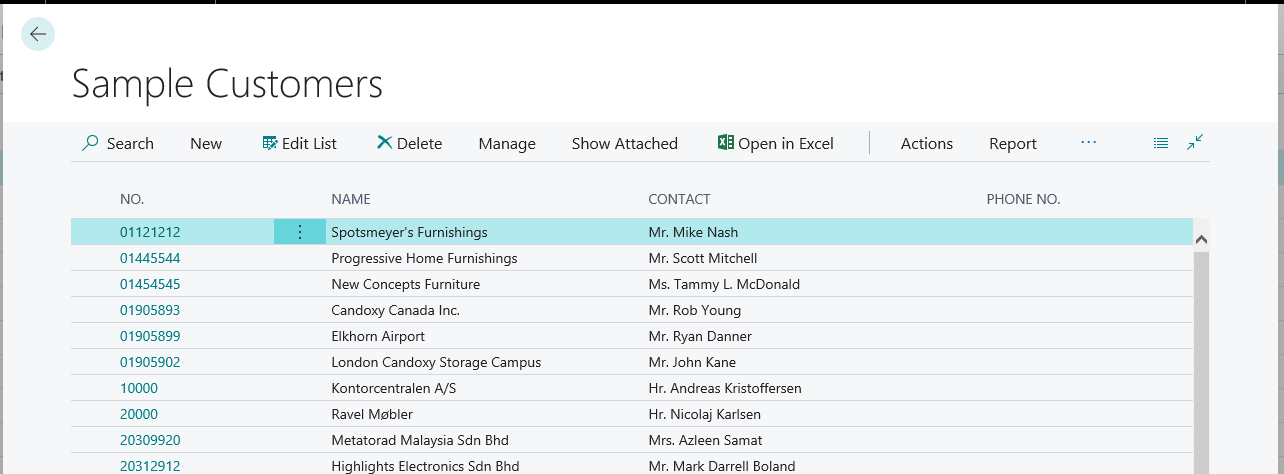This screenshot has height=474, width=1284.
Task: Open customer number 01905902
Action: pos(150,362)
